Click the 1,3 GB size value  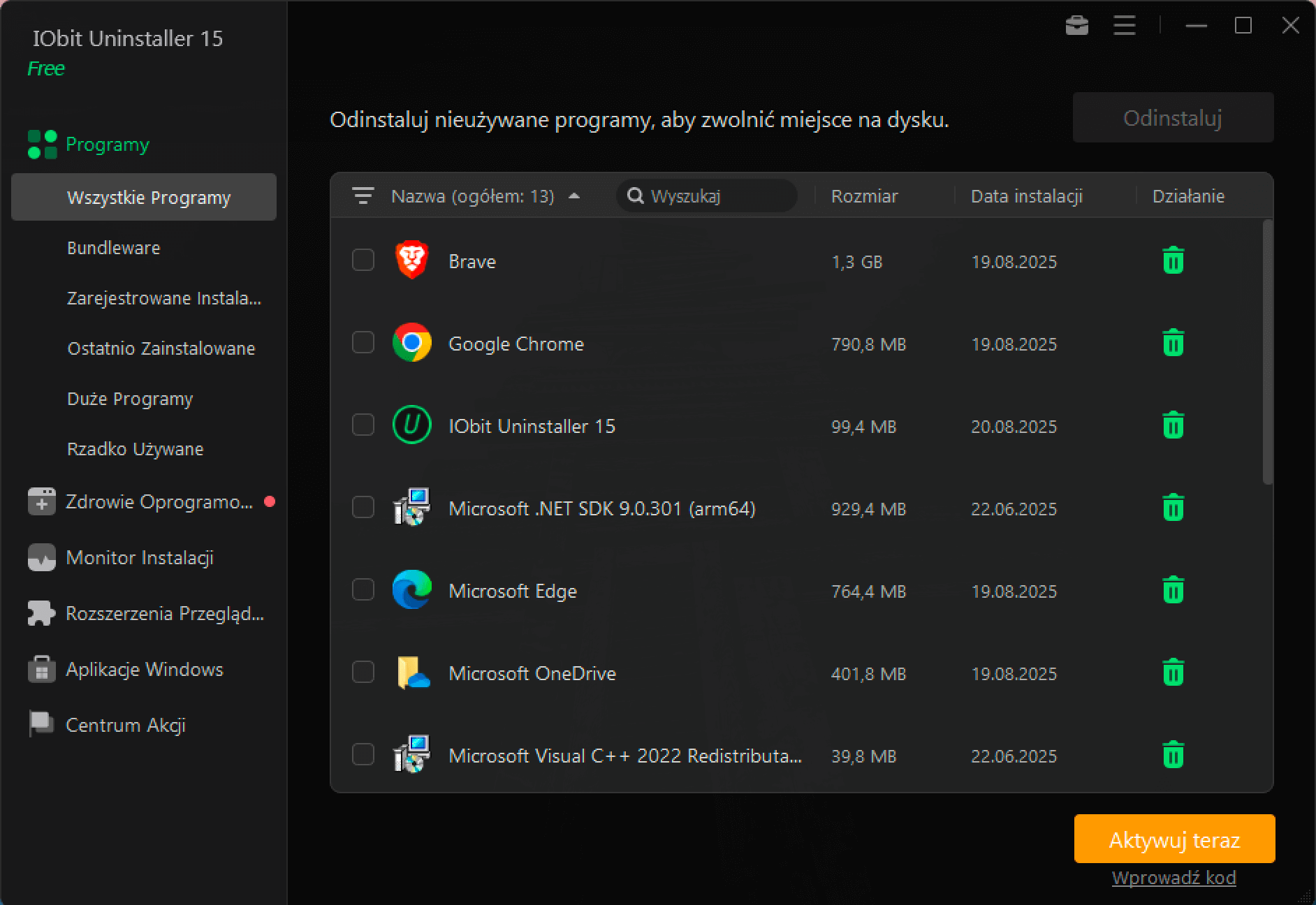click(x=856, y=262)
